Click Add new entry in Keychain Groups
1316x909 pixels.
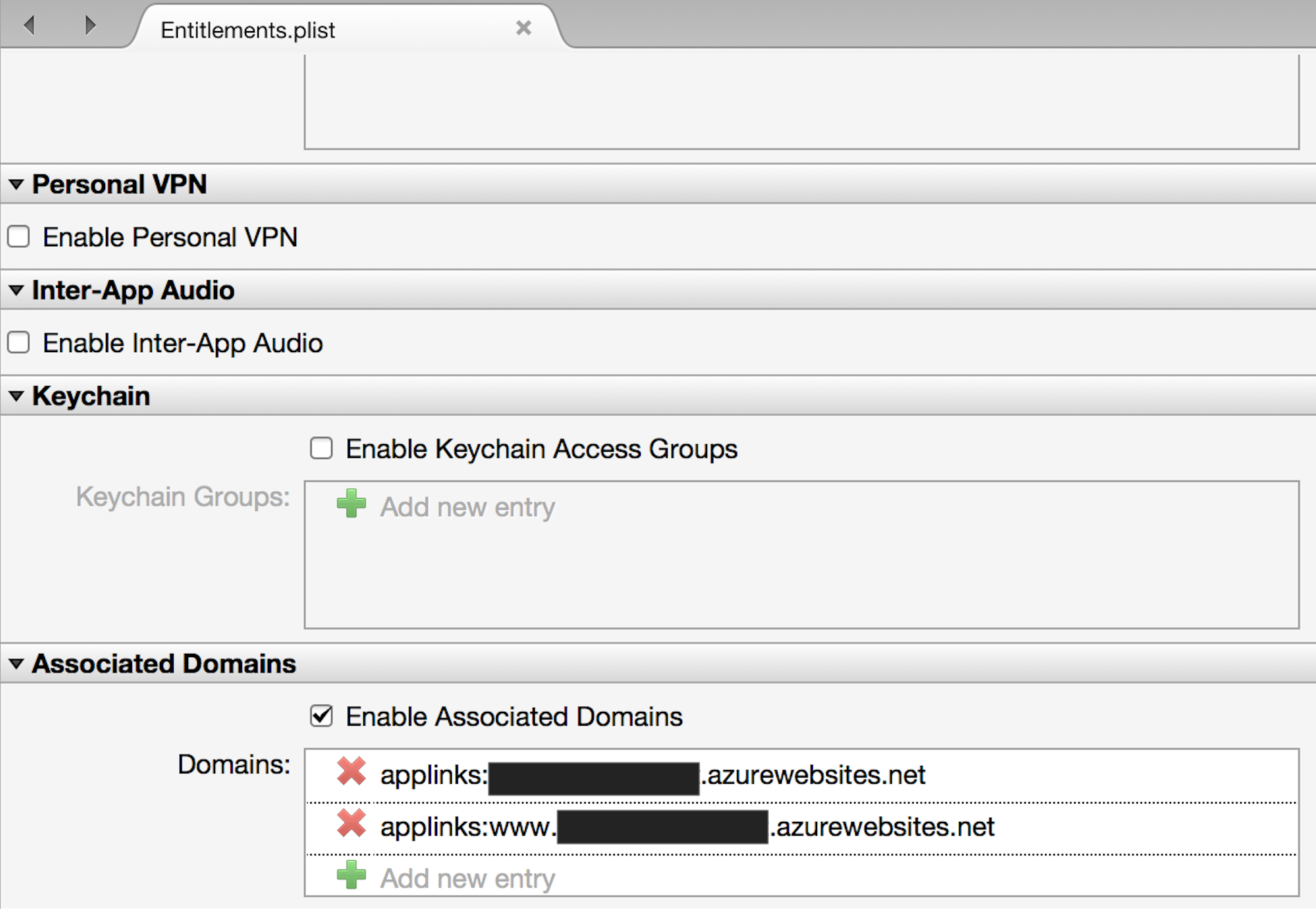tap(468, 507)
